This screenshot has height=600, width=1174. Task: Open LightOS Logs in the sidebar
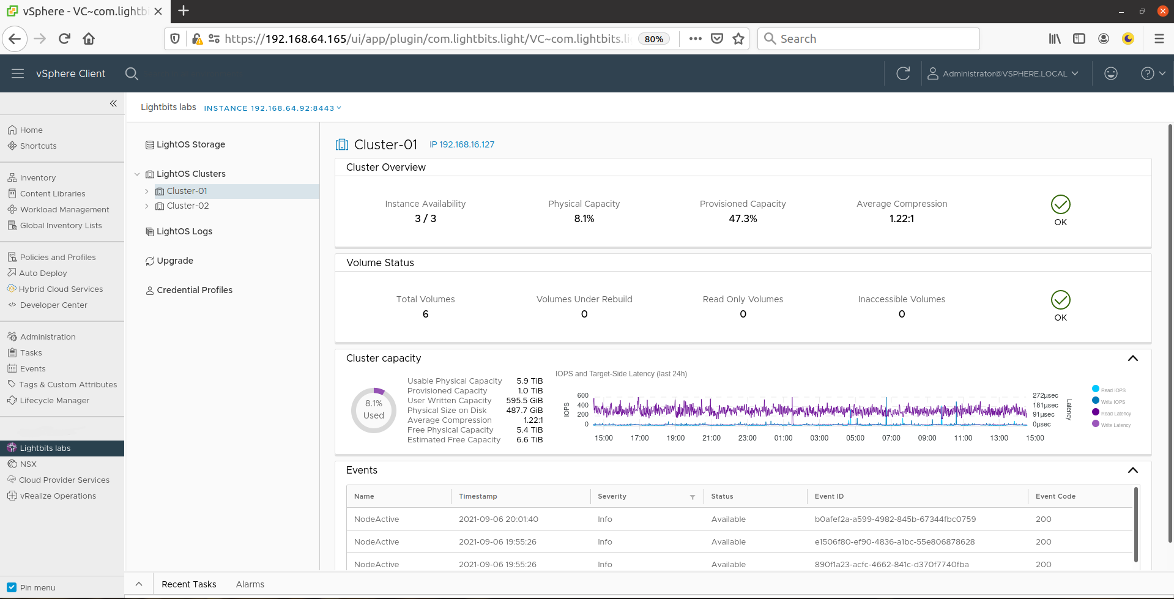click(x=184, y=231)
